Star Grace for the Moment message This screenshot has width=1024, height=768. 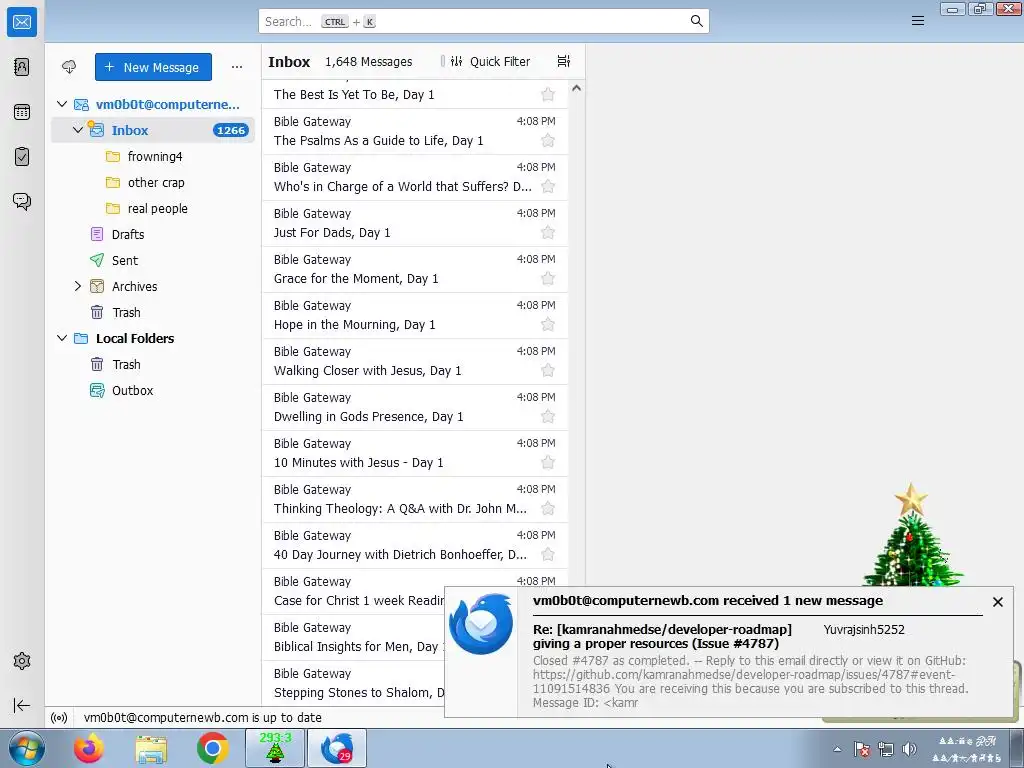click(548, 279)
